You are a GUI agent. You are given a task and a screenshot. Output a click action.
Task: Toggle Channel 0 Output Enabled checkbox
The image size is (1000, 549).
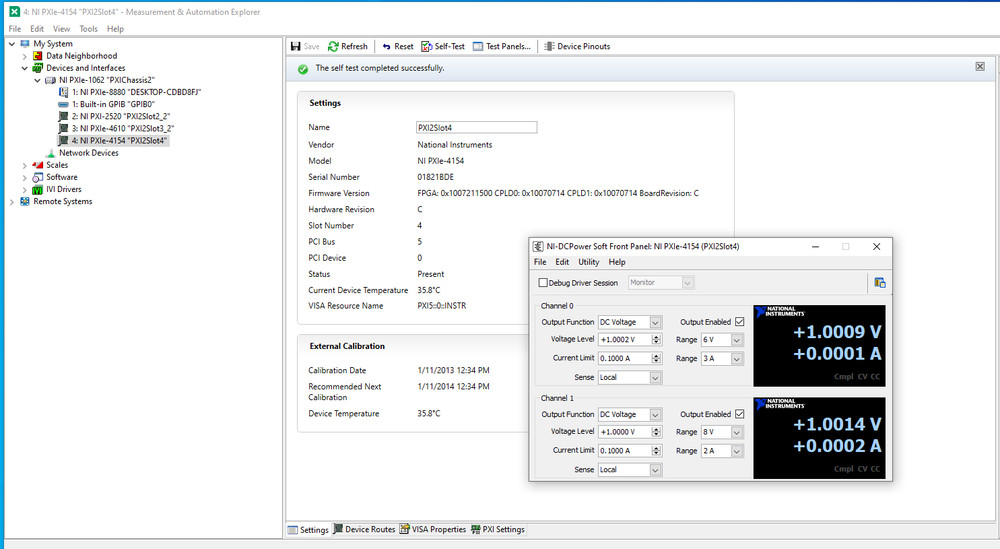click(x=739, y=322)
